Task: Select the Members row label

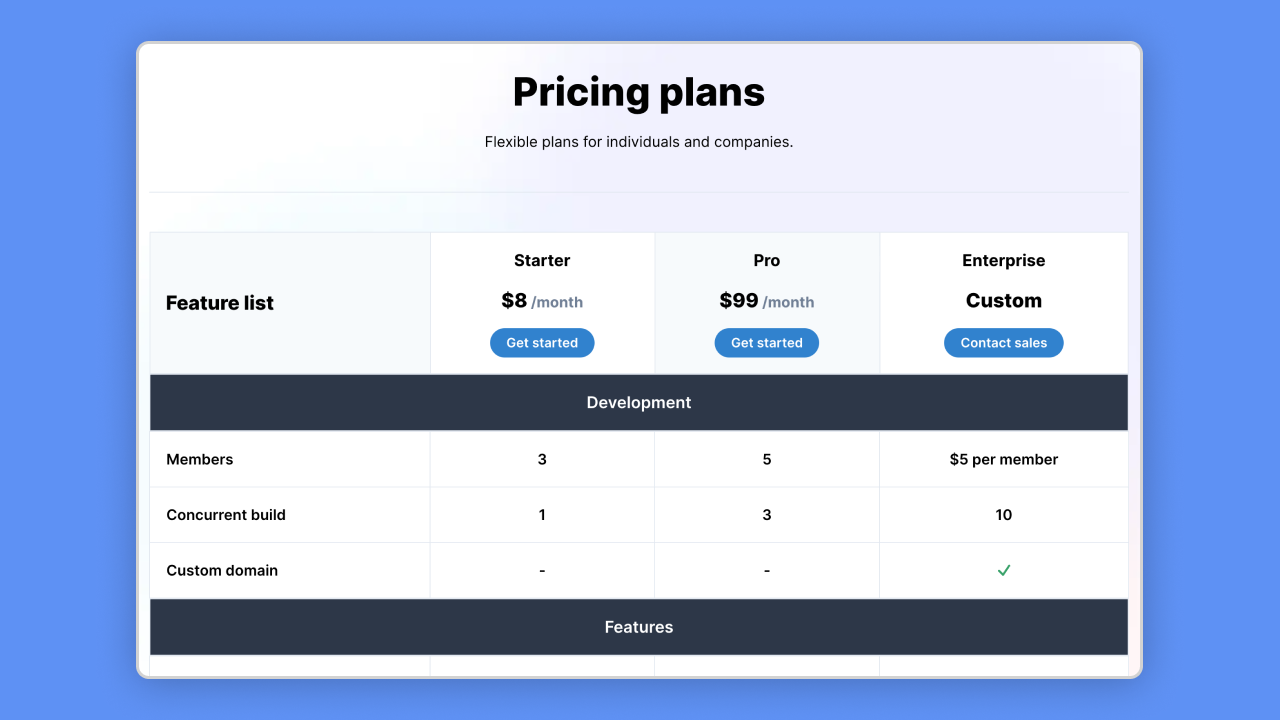Action: coord(200,460)
